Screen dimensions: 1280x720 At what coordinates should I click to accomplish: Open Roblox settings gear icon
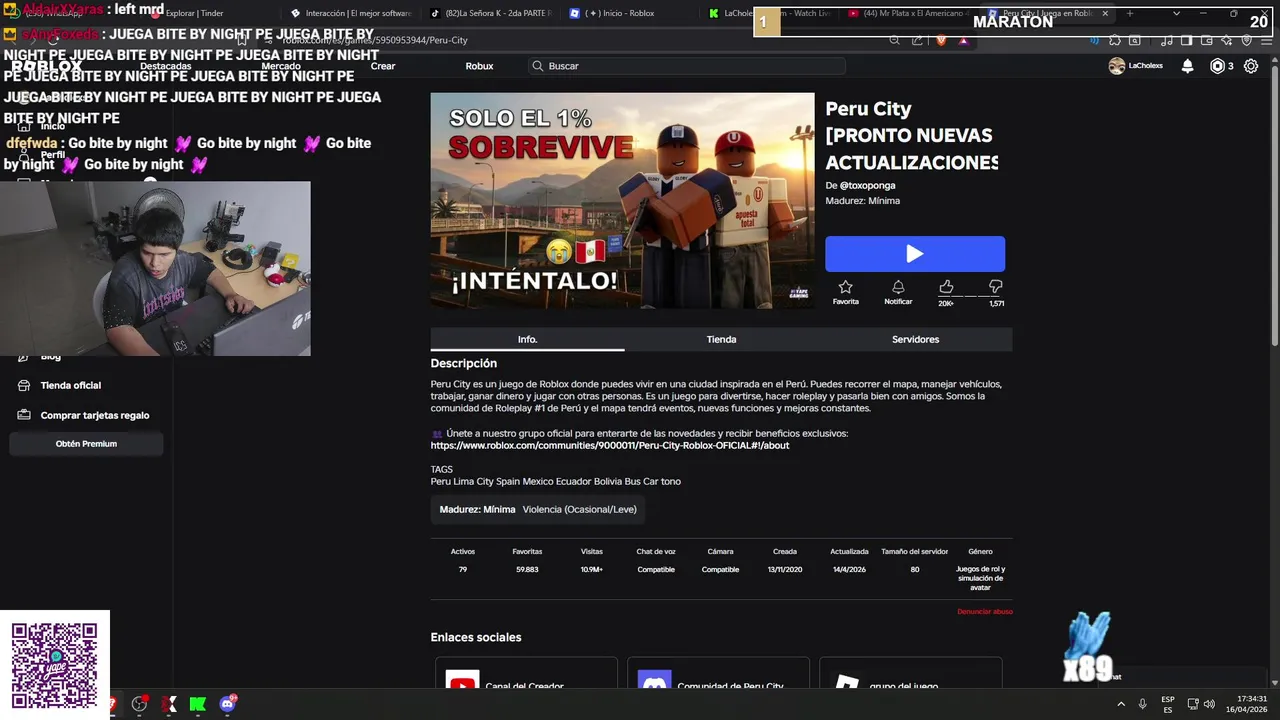click(x=1251, y=66)
